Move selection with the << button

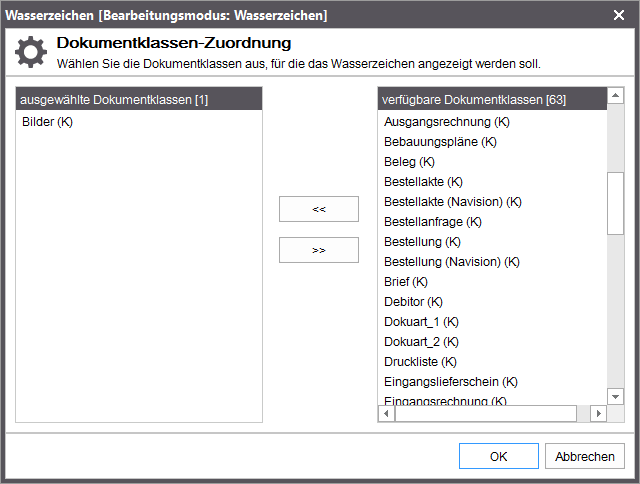coord(319,209)
